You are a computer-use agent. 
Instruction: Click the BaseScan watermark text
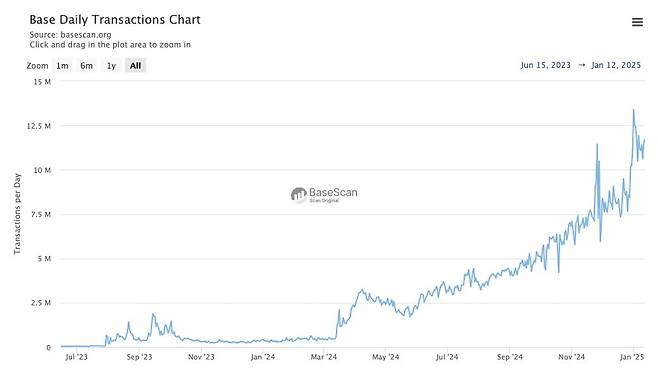pyautogui.click(x=333, y=193)
